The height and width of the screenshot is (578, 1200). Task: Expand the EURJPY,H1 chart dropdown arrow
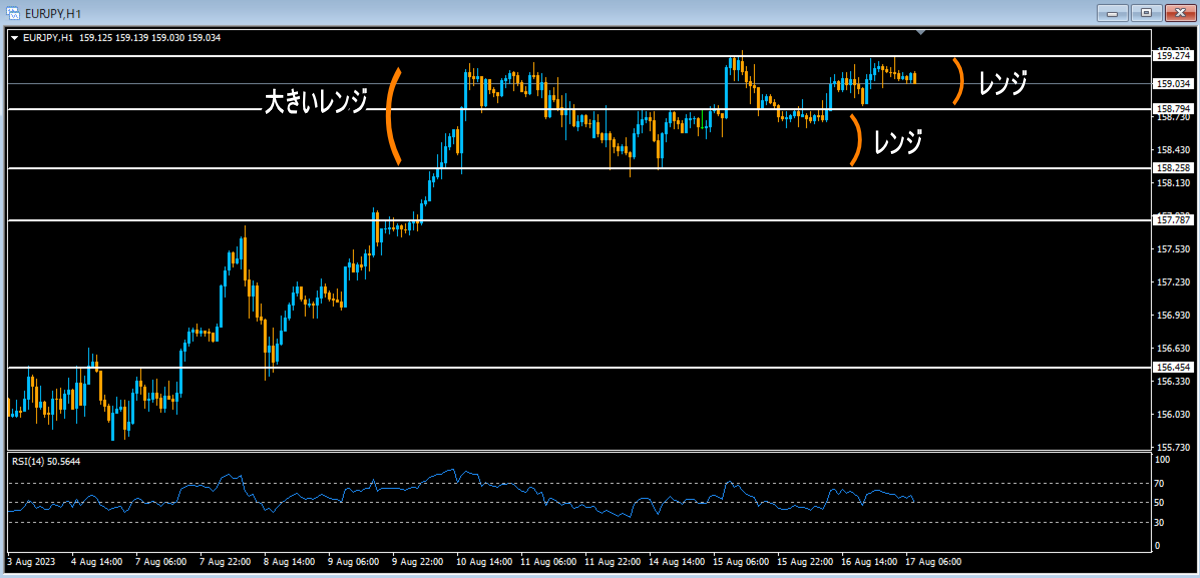pyautogui.click(x=14, y=38)
